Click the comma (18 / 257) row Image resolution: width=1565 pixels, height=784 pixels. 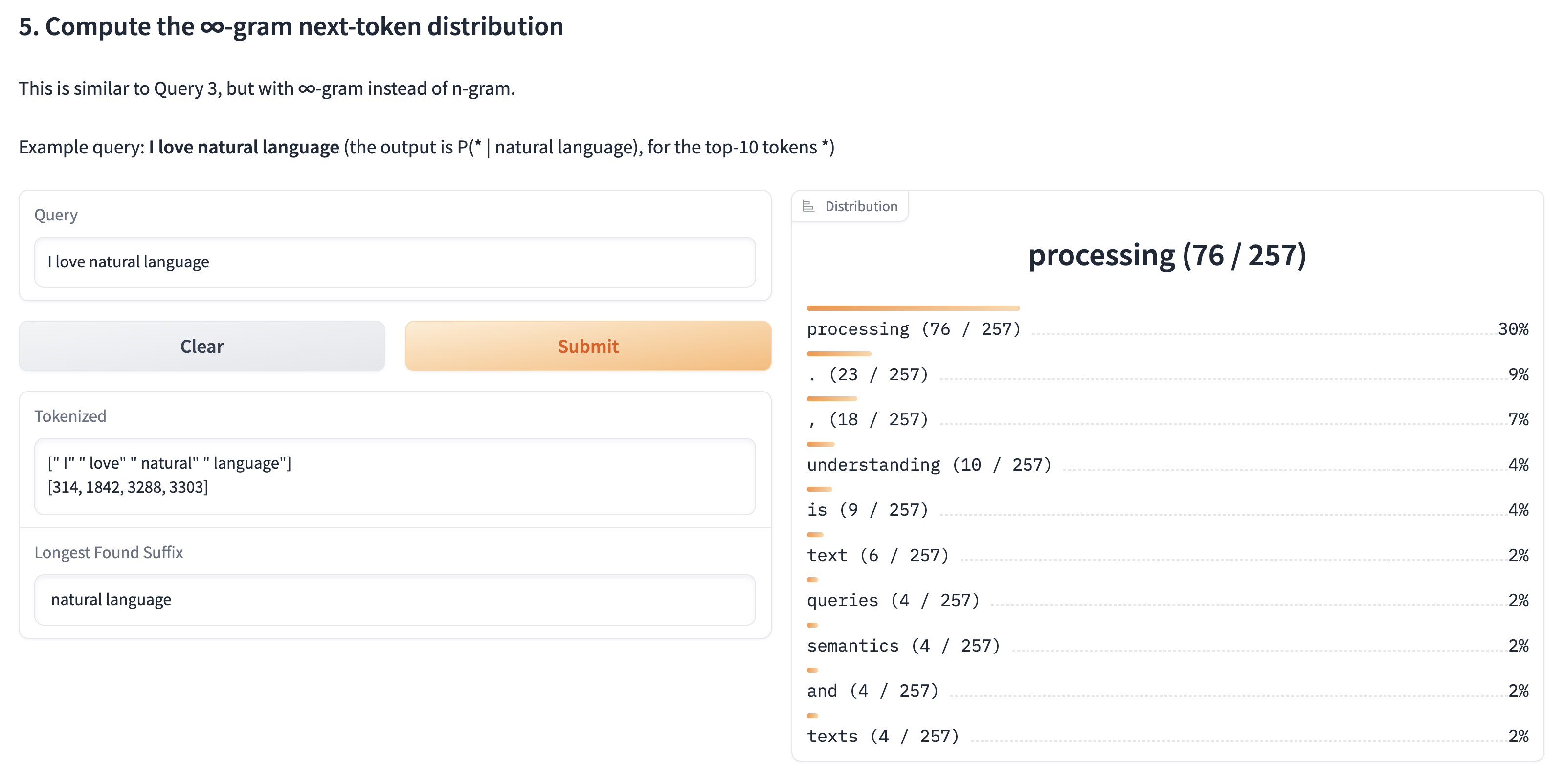[868, 420]
